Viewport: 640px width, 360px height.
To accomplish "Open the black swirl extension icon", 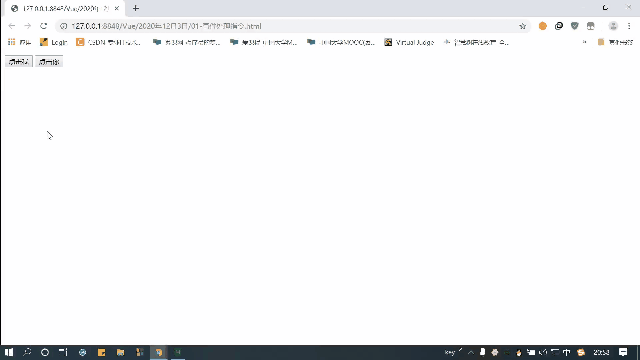I will tap(559, 26).
